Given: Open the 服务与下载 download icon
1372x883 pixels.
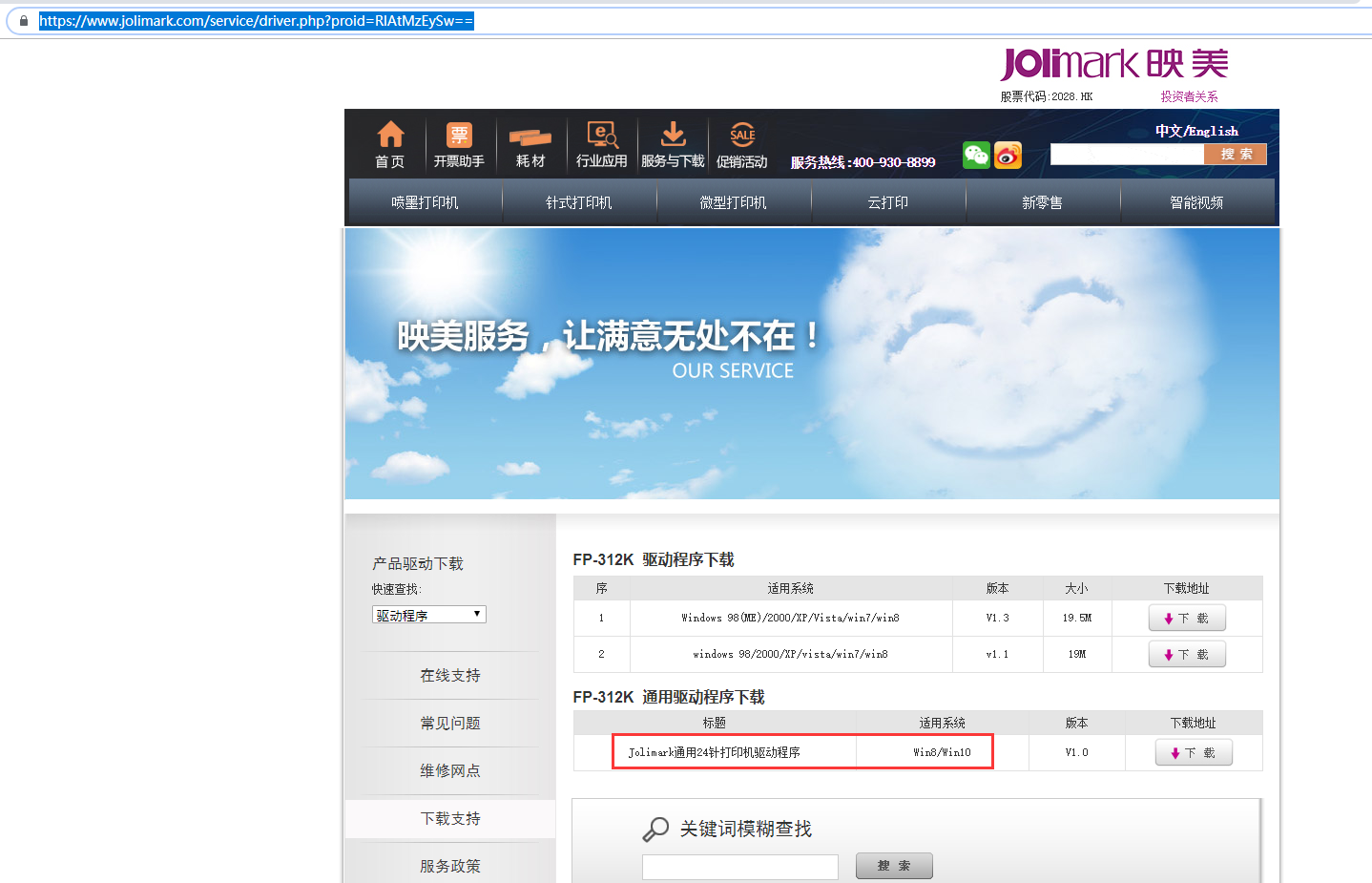Looking at the screenshot, I should click(x=673, y=145).
